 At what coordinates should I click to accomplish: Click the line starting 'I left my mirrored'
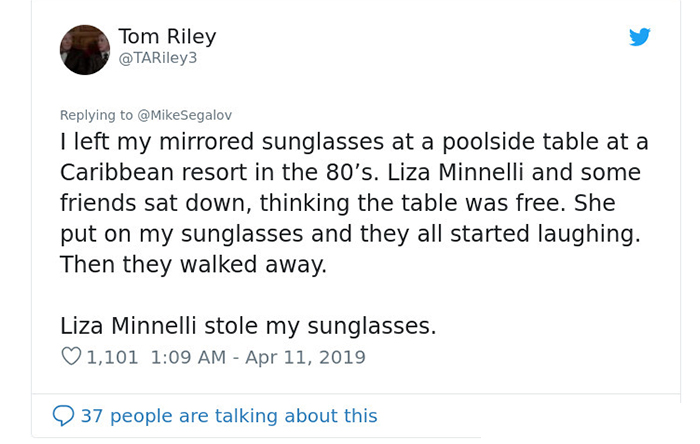[x=354, y=142]
